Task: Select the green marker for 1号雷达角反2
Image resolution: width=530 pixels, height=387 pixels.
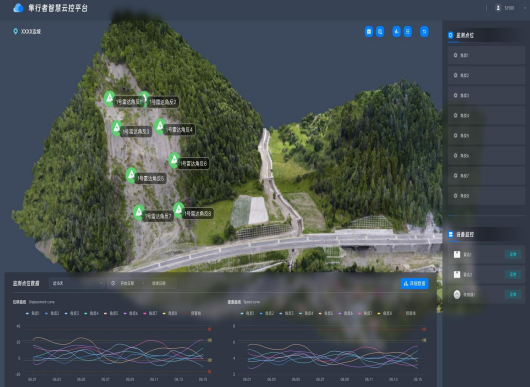Action: 144,98
